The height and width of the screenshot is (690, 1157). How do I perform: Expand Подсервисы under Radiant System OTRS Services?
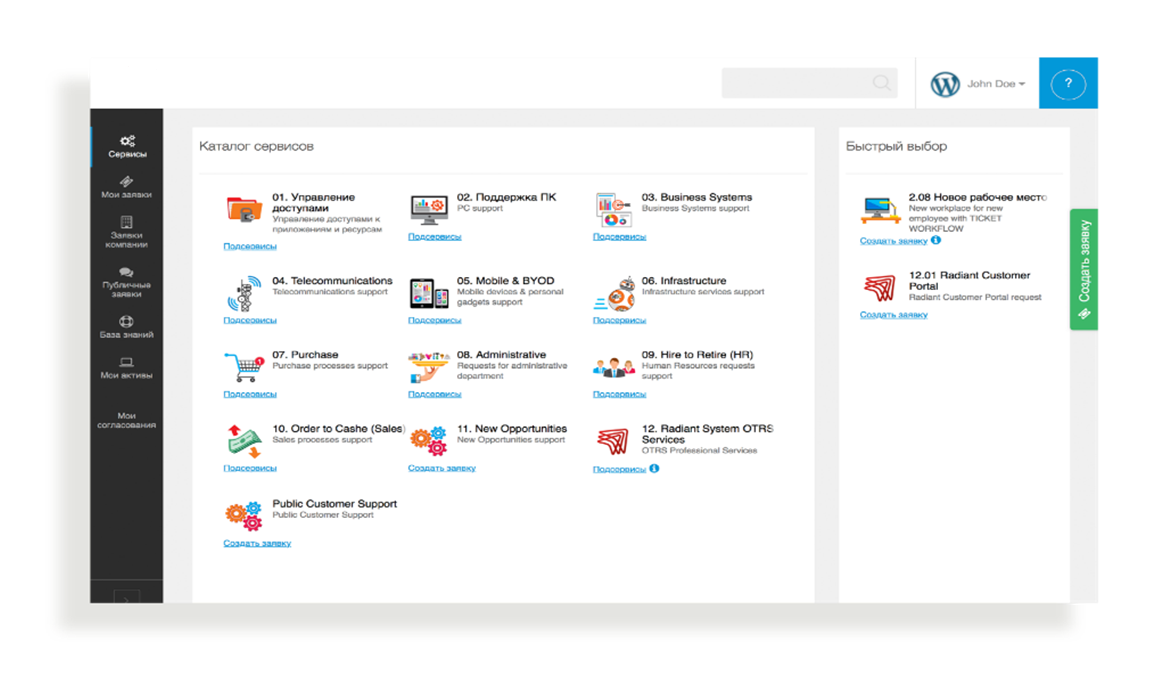[x=619, y=469]
